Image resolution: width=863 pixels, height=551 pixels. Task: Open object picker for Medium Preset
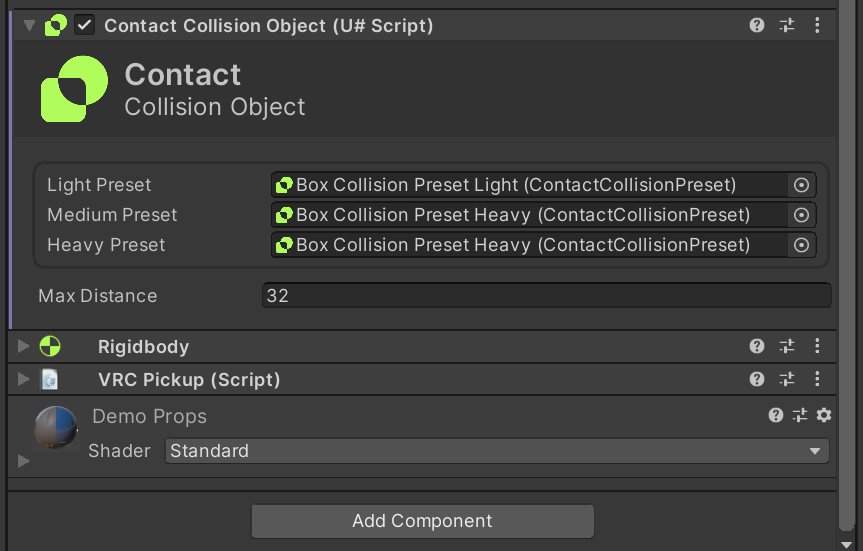pos(801,215)
